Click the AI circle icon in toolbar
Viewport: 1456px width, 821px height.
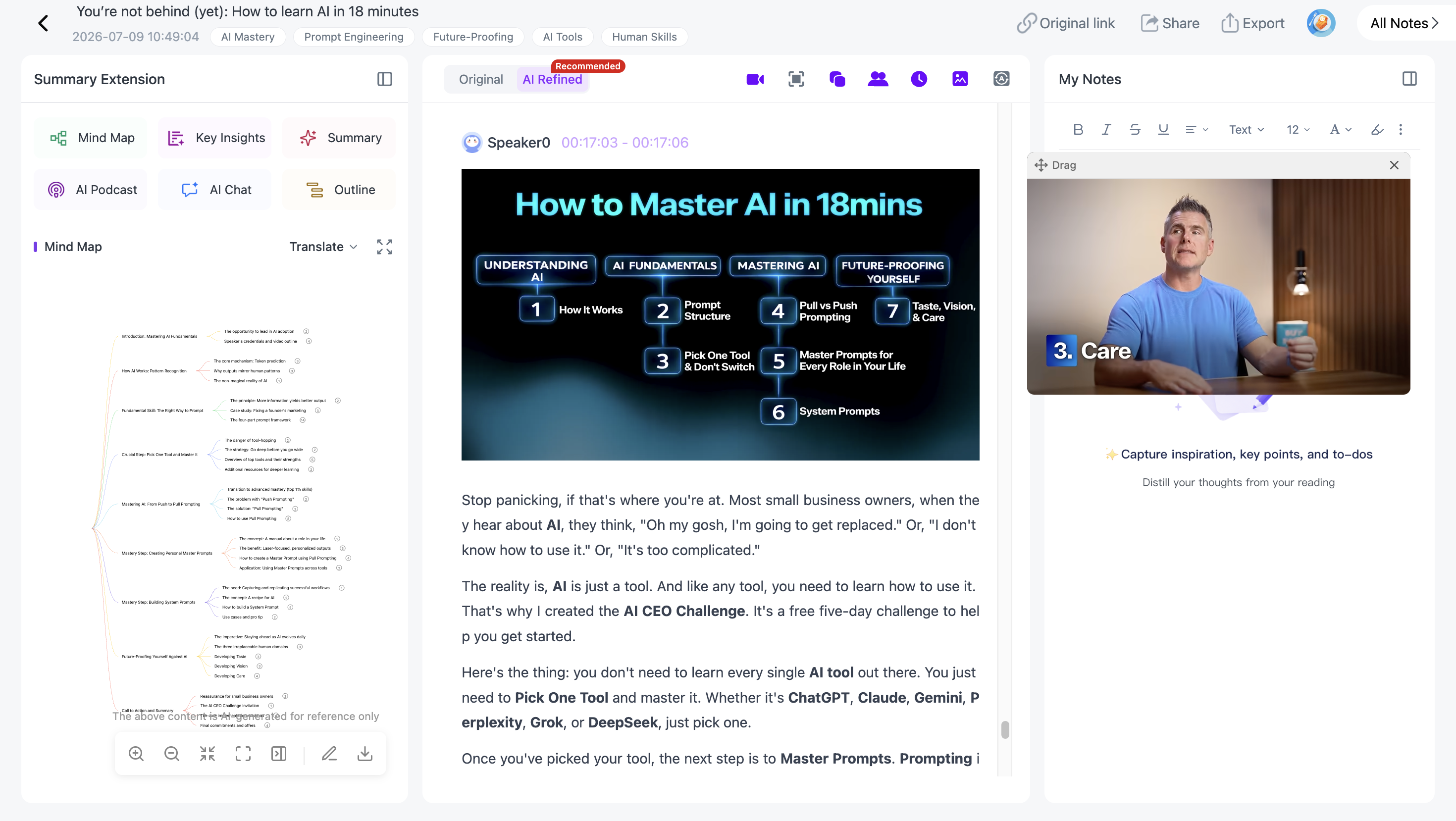1001,79
